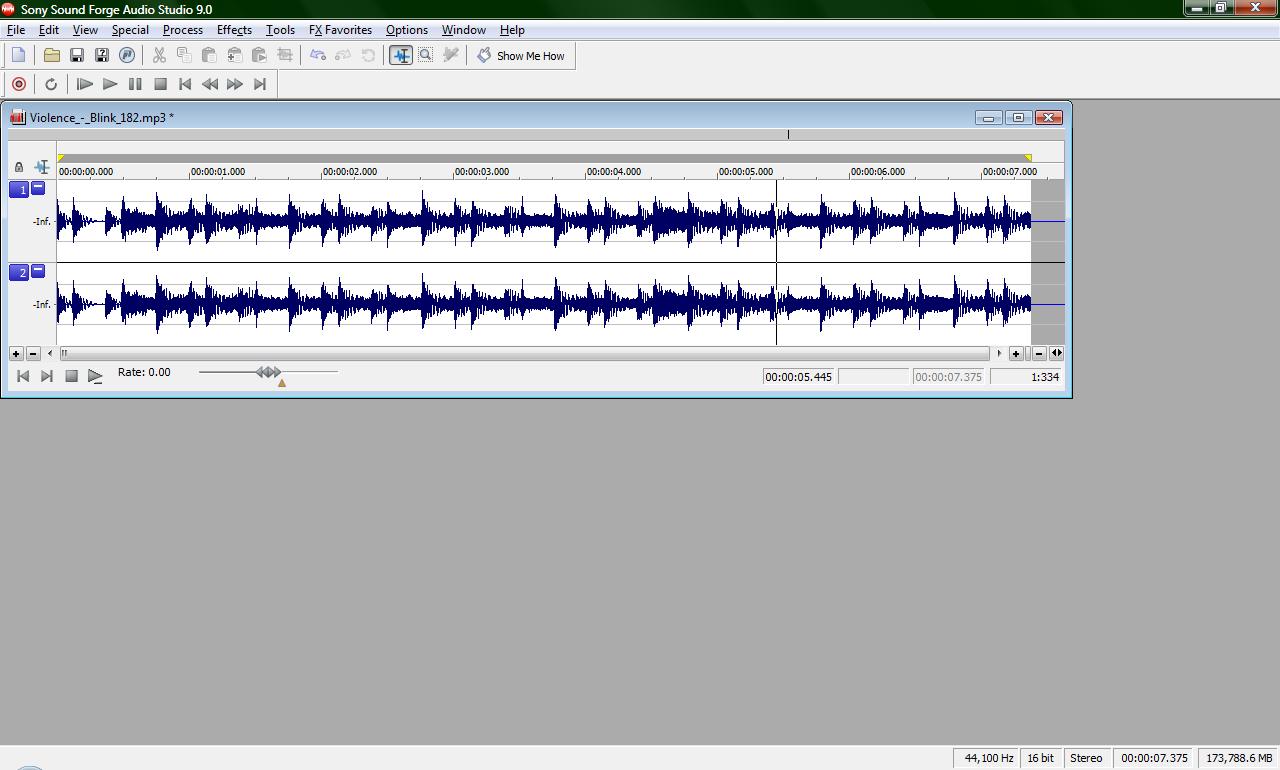Open the Effects menu
Viewport: 1280px width, 770px height.
(x=234, y=30)
